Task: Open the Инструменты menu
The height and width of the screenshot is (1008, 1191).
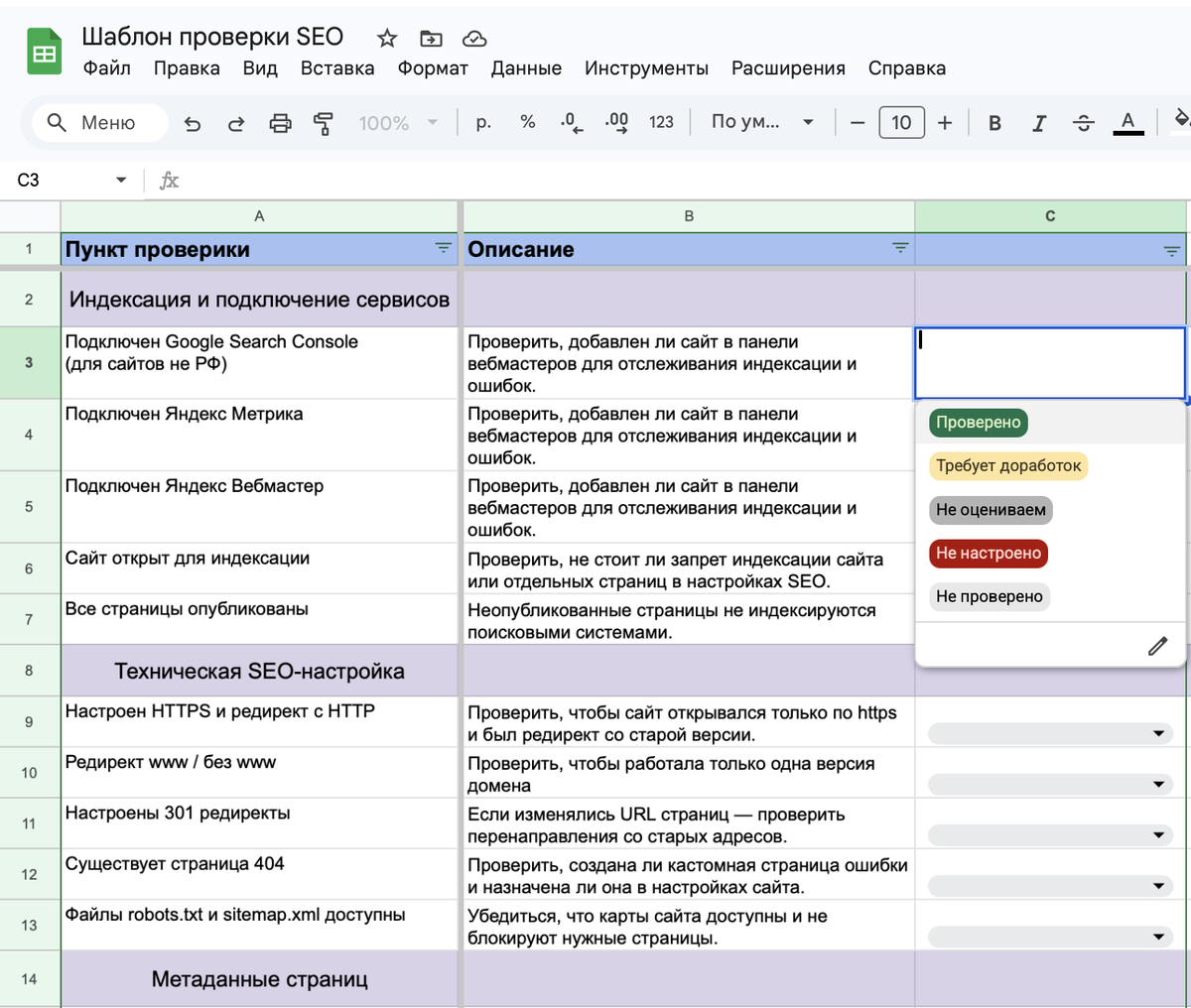Action: coord(646,68)
